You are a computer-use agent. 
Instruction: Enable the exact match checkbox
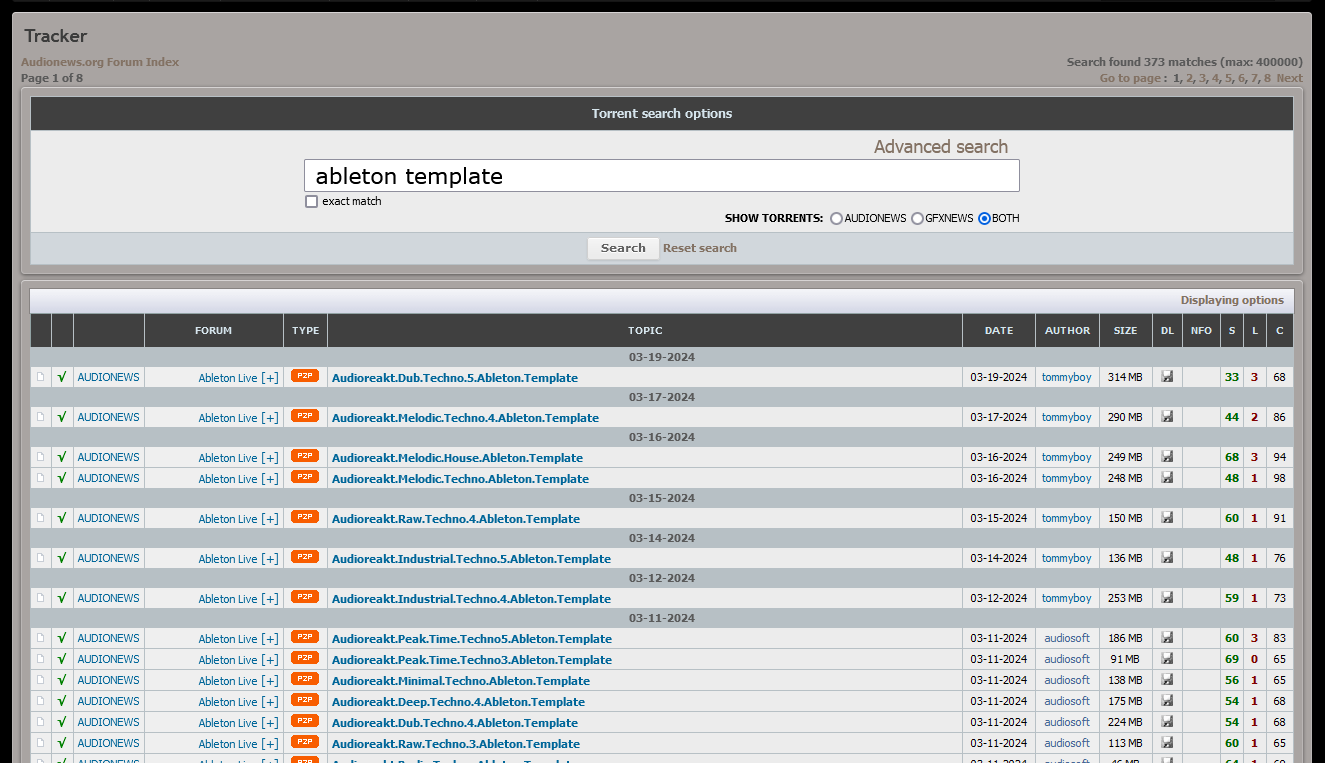pos(312,202)
